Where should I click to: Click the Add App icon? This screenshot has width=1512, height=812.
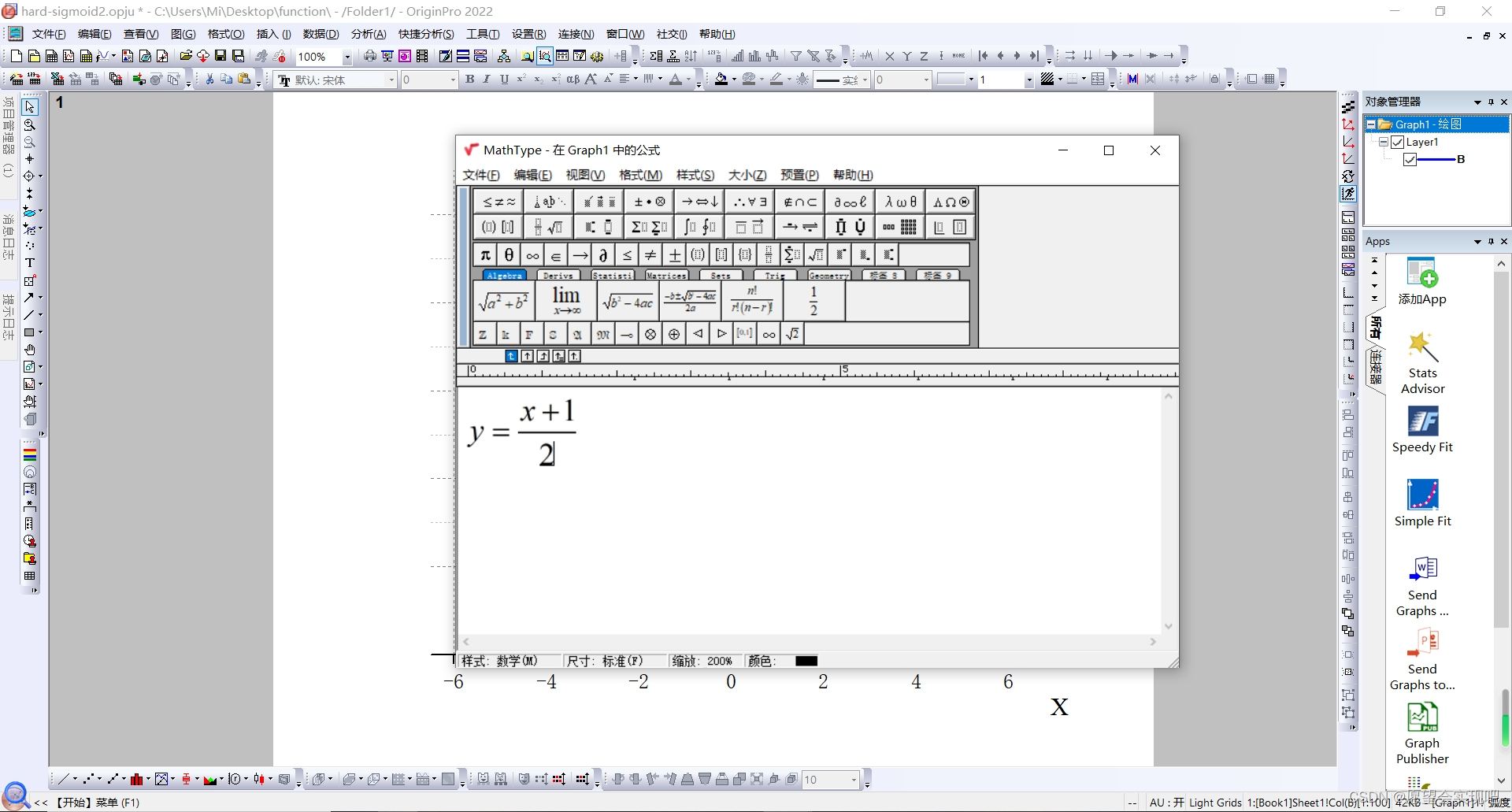[x=1422, y=281]
